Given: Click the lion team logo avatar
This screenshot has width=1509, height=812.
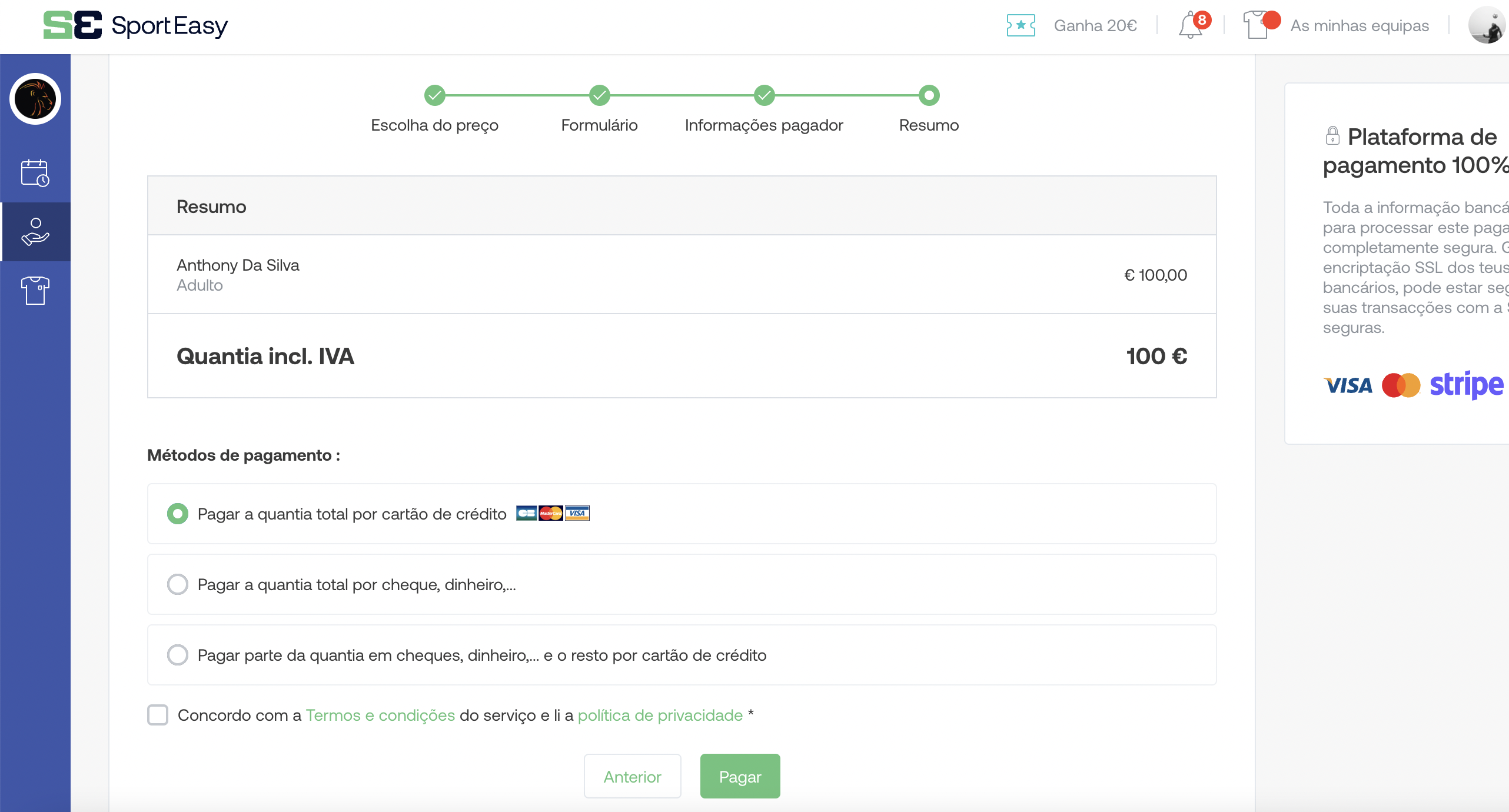Looking at the screenshot, I should [x=35, y=99].
